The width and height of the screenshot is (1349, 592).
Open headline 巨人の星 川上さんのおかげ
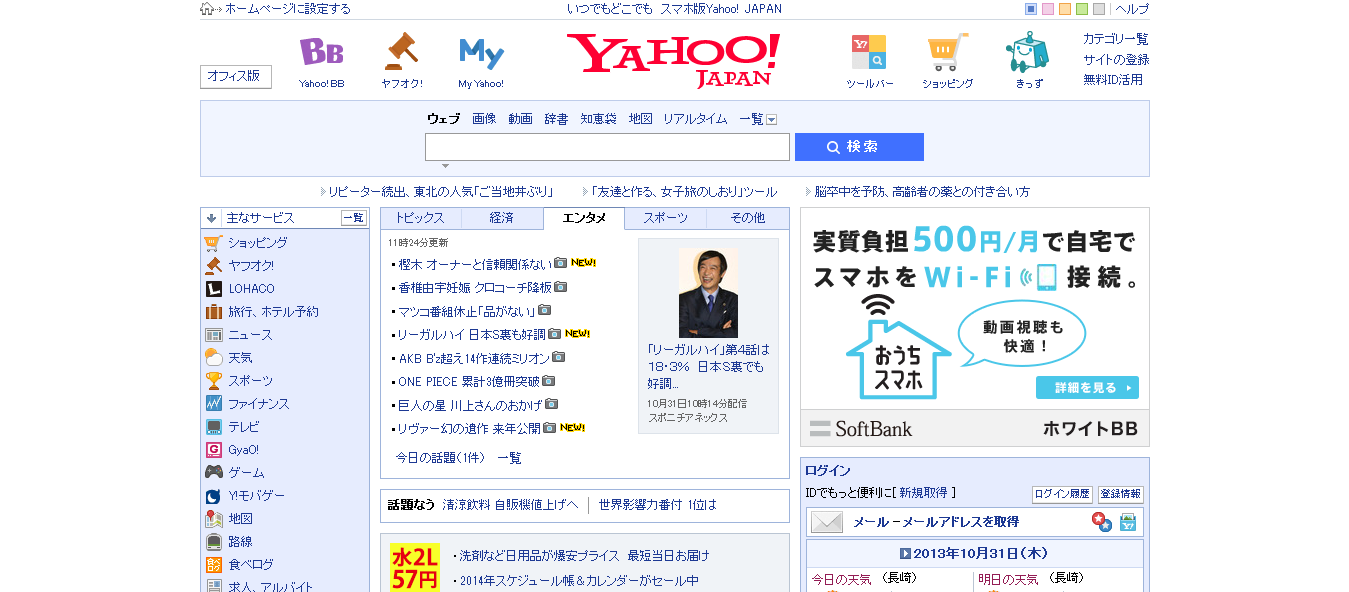coord(470,405)
